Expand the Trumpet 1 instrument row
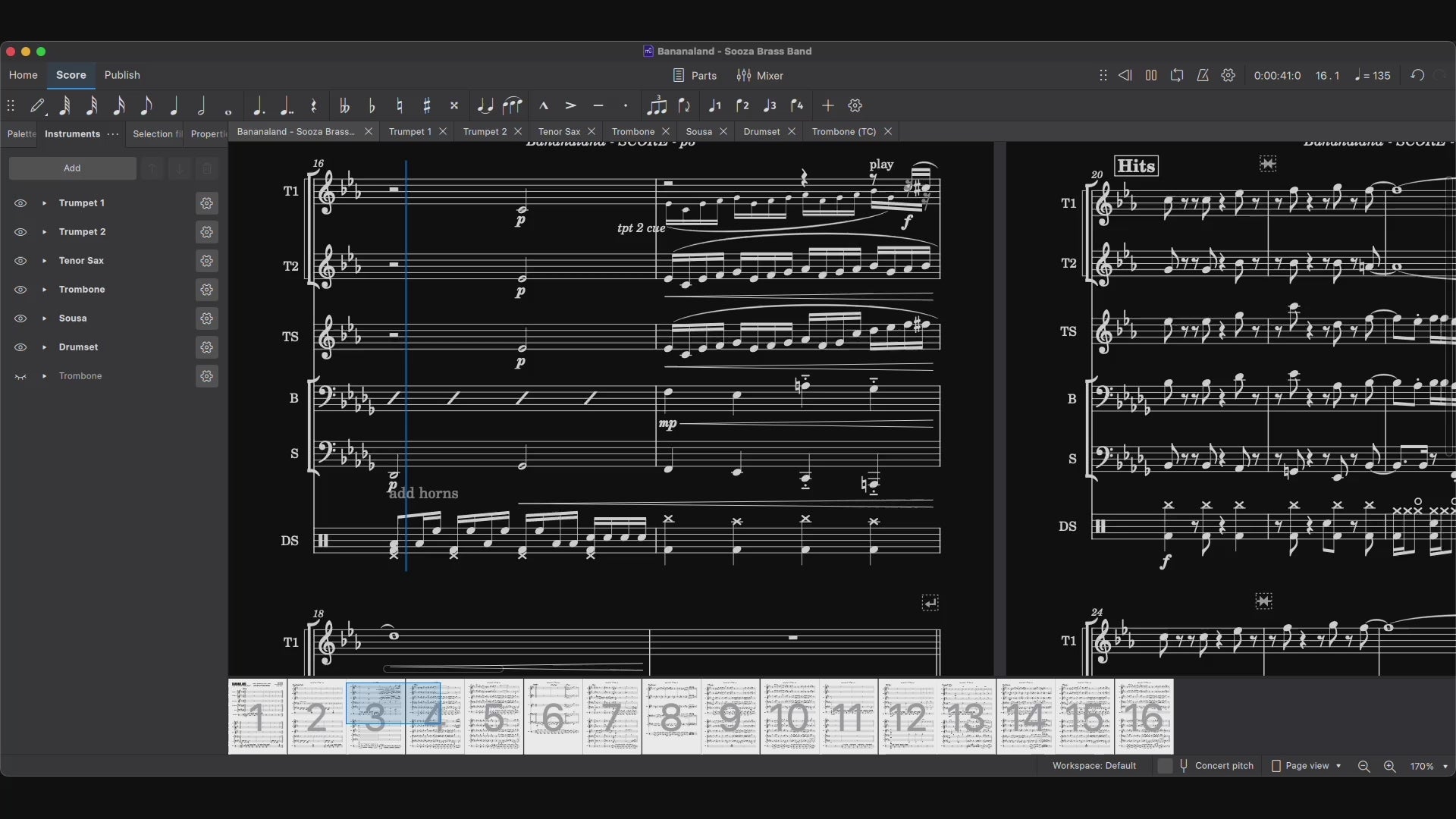The width and height of the screenshot is (1456, 819). point(44,203)
